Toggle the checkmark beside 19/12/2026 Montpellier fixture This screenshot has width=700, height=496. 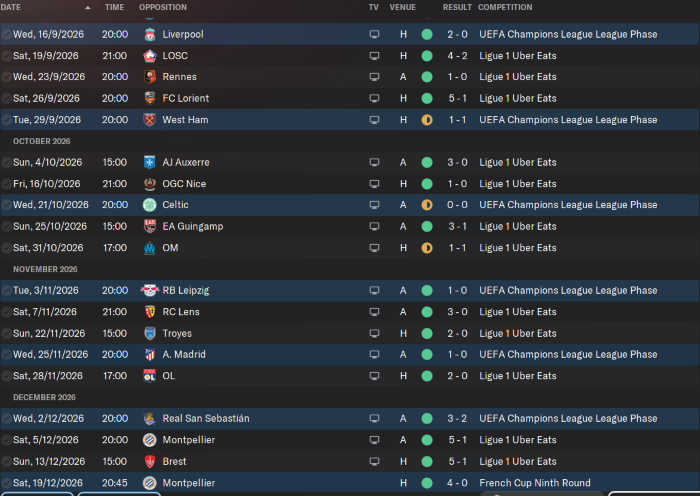tap(6, 483)
